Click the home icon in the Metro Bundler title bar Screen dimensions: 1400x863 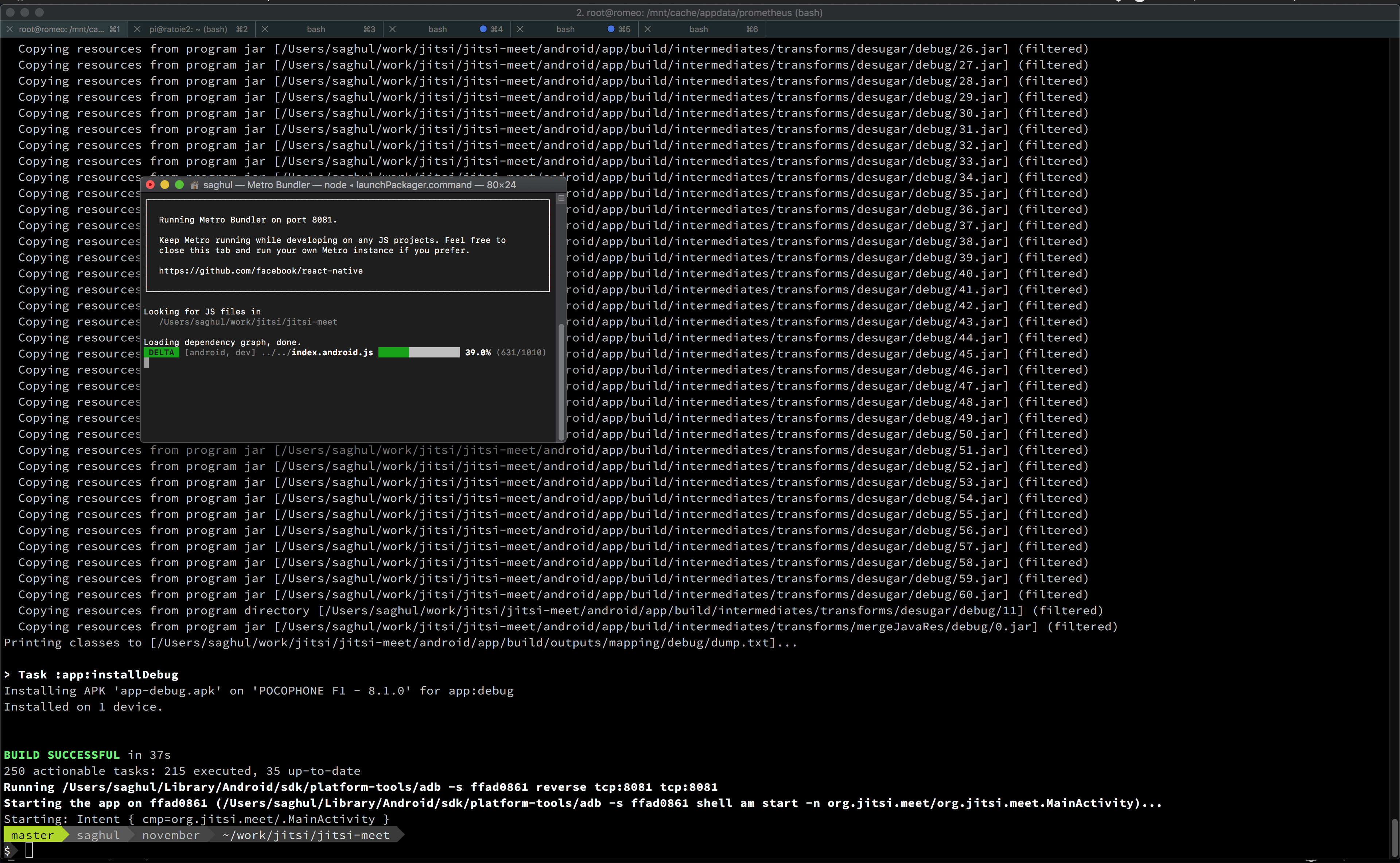tap(195, 184)
